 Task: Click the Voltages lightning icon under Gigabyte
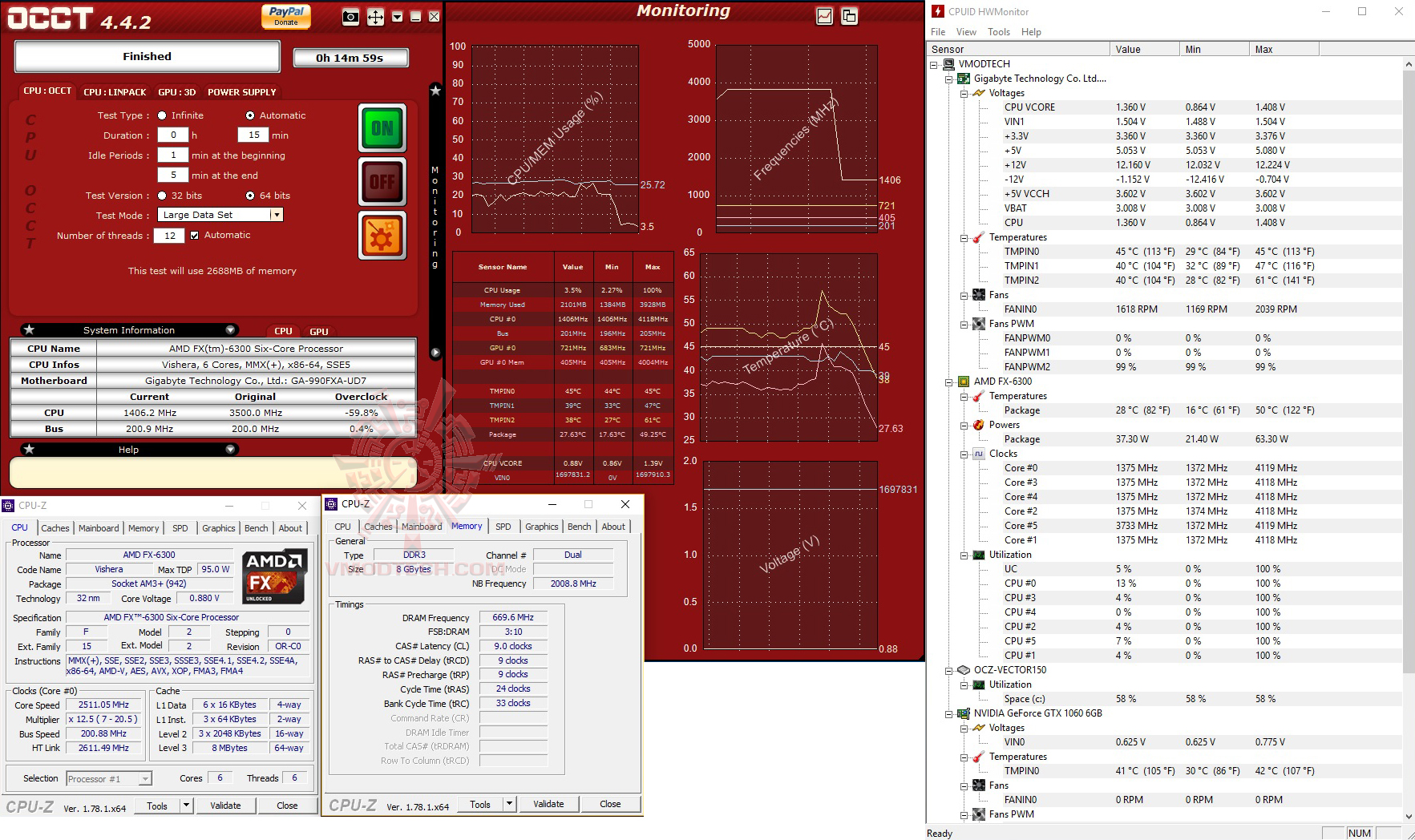tap(979, 93)
